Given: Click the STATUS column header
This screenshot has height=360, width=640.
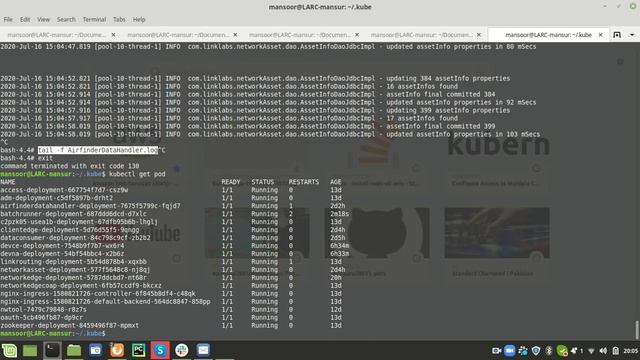Looking at the screenshot, I should [262, 182].
